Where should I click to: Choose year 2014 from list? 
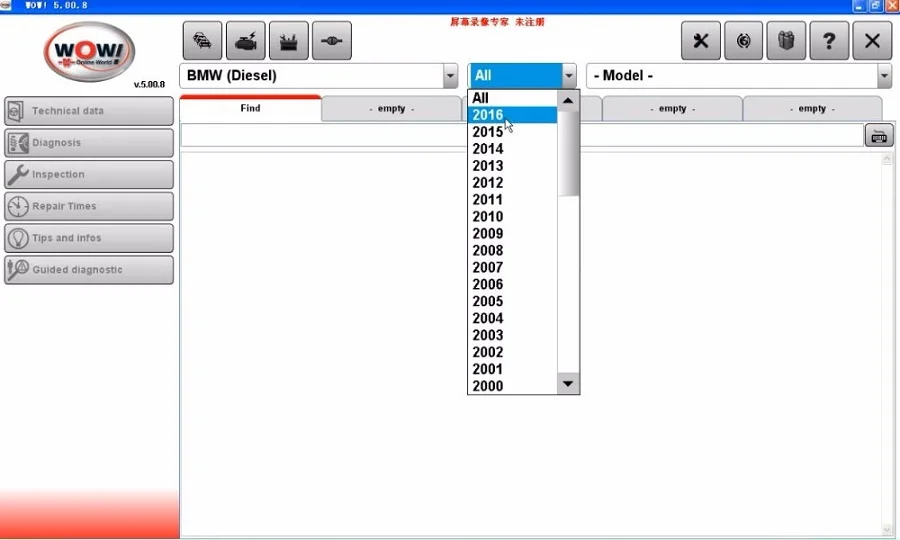click(x=513, y=149)
